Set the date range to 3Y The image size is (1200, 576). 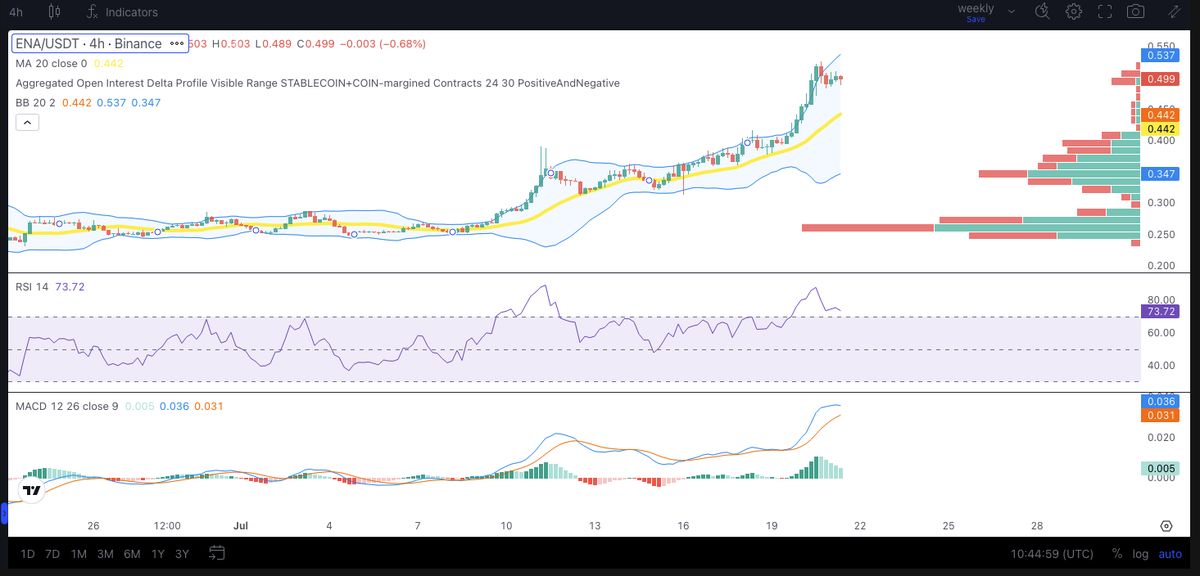click(x=182, y=553)
